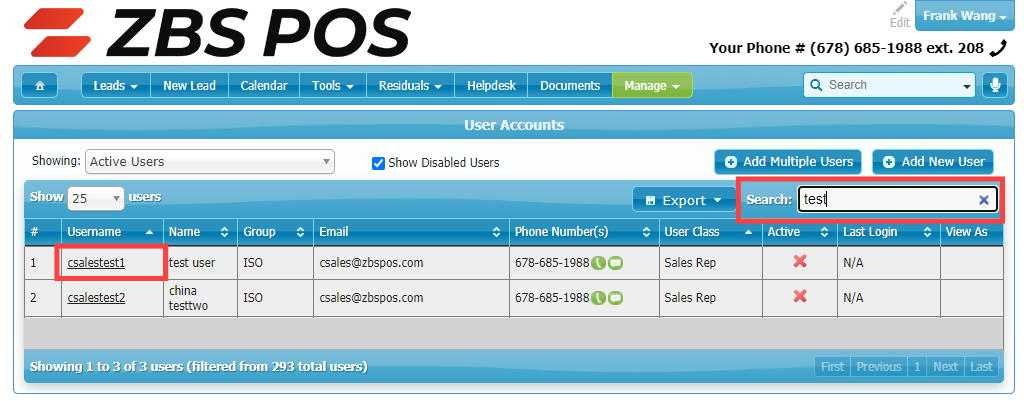Sort by the Name column header
Viewport: 1024px width, 401px height.
200,232
